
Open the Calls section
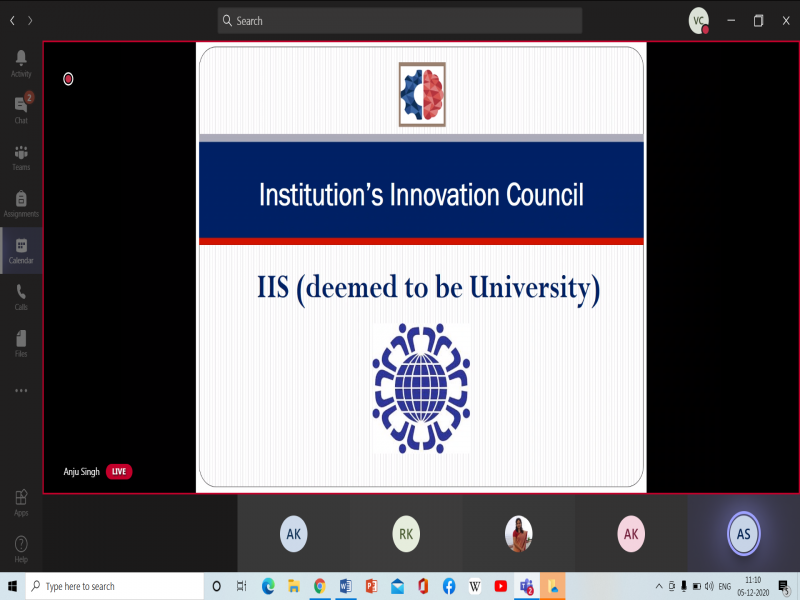[21, 297]
